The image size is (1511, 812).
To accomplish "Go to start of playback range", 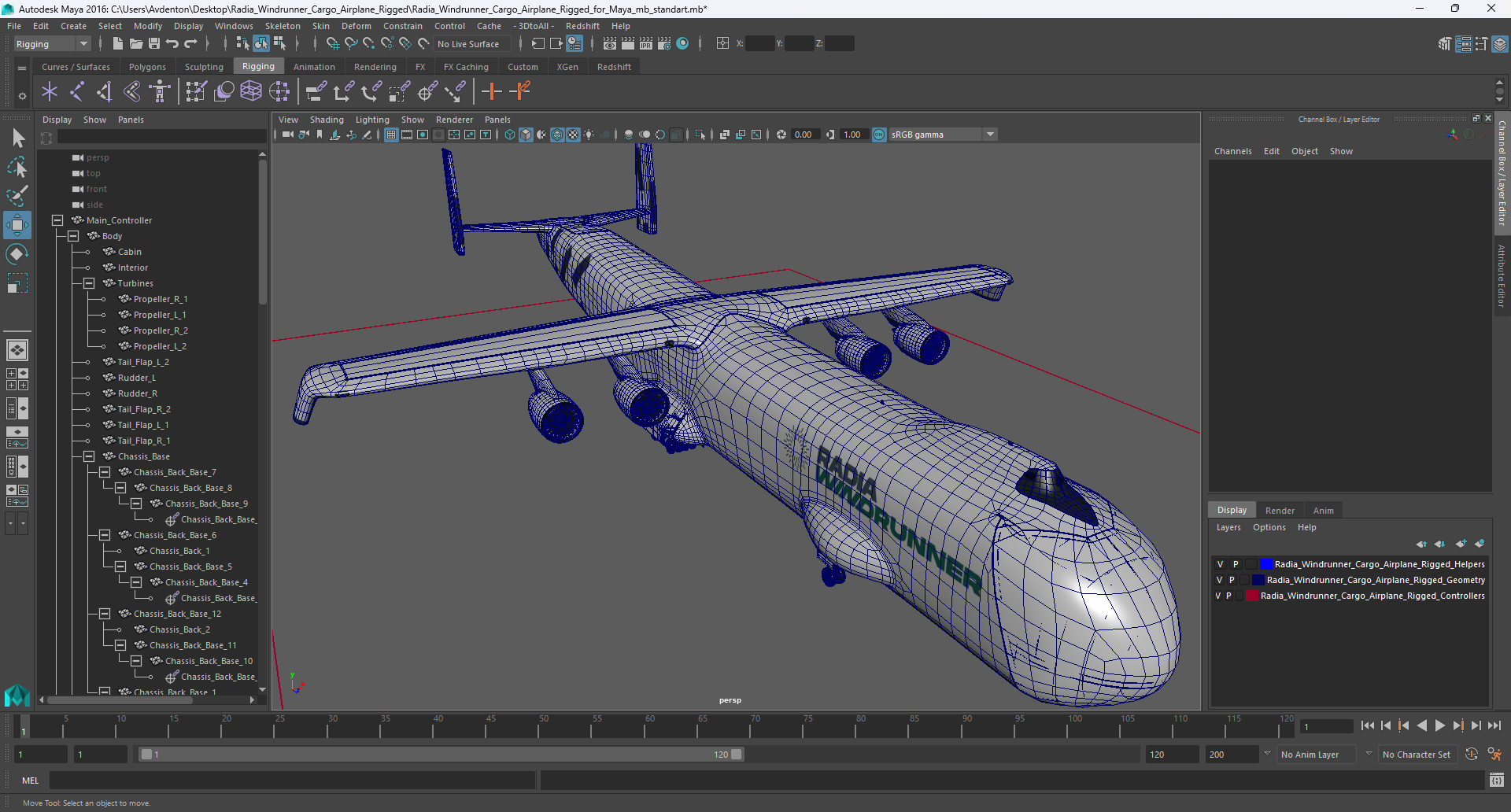I will tap(1367, 725).
